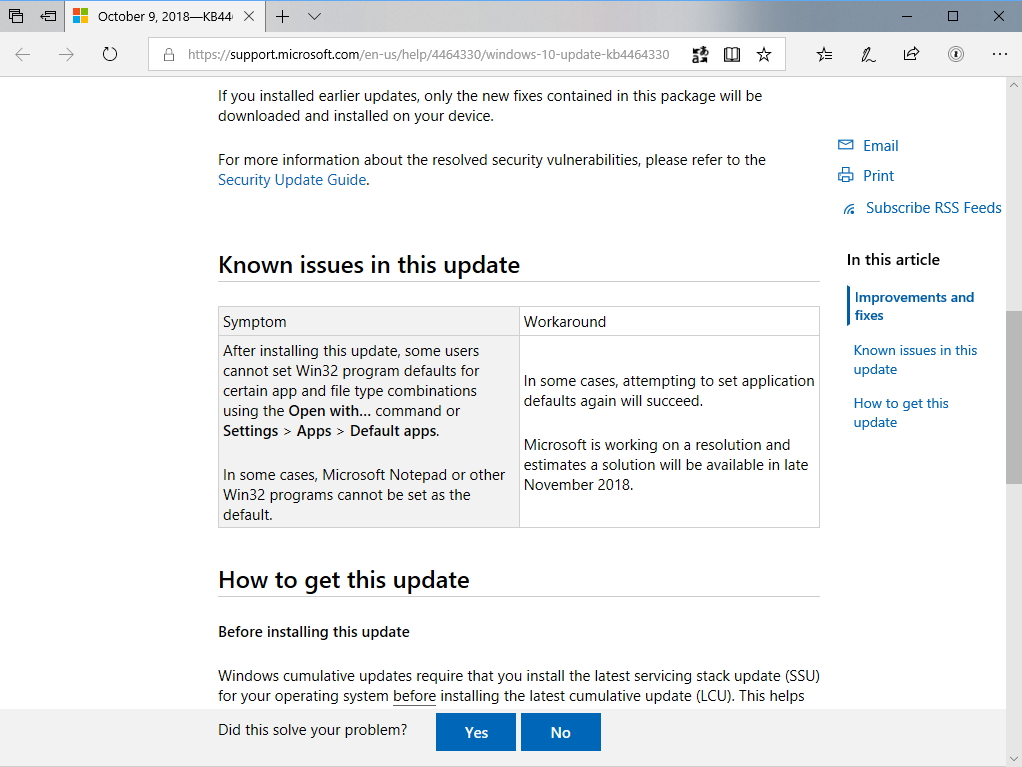Screen dimensions: 1022x767
Task: Click the email envelope icon
Action: click(x=845, y=145)
